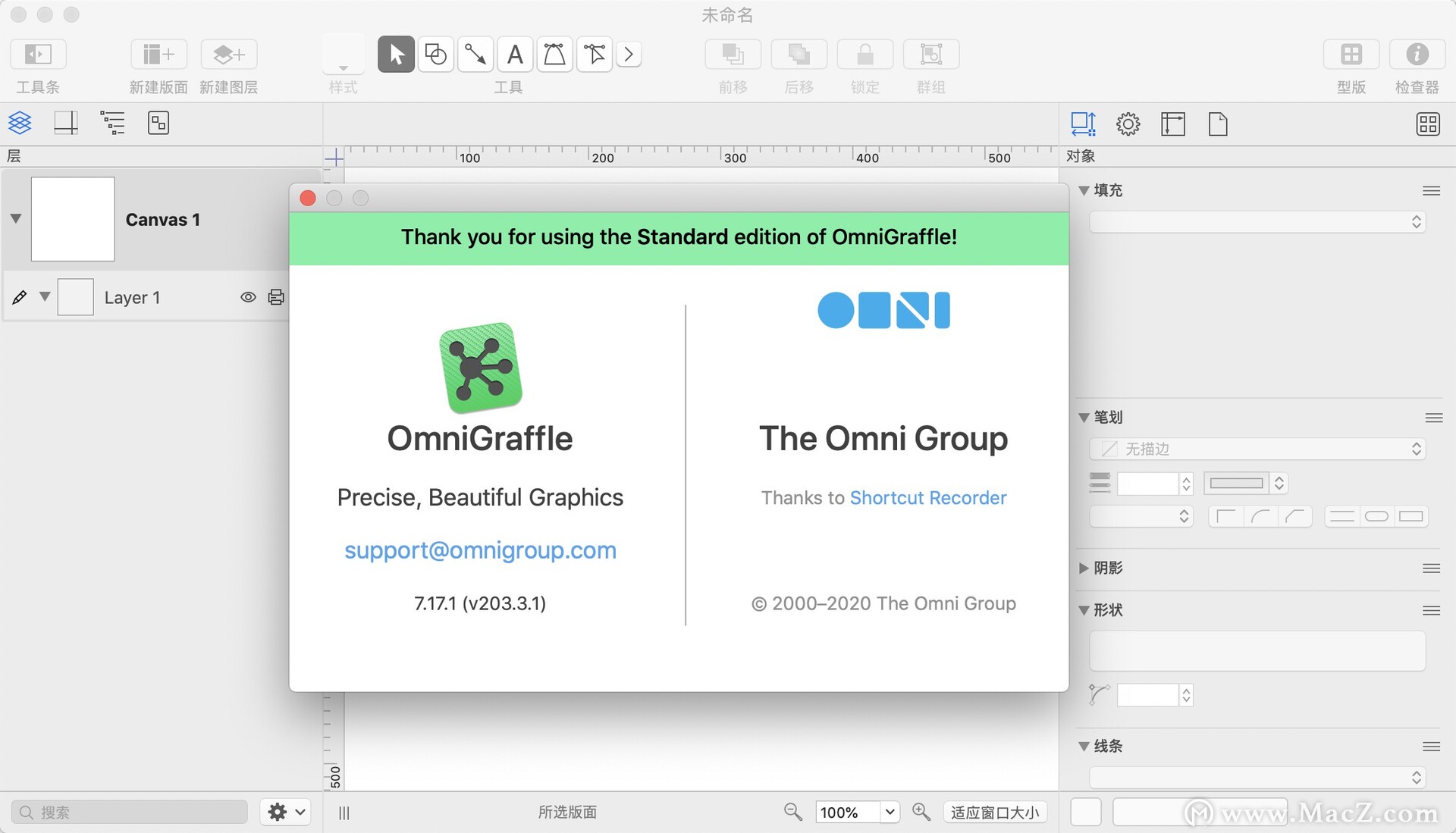1456x833 pixels.
Task: Click the 新建版面 toolbar button
Action: tap(157, 54)
